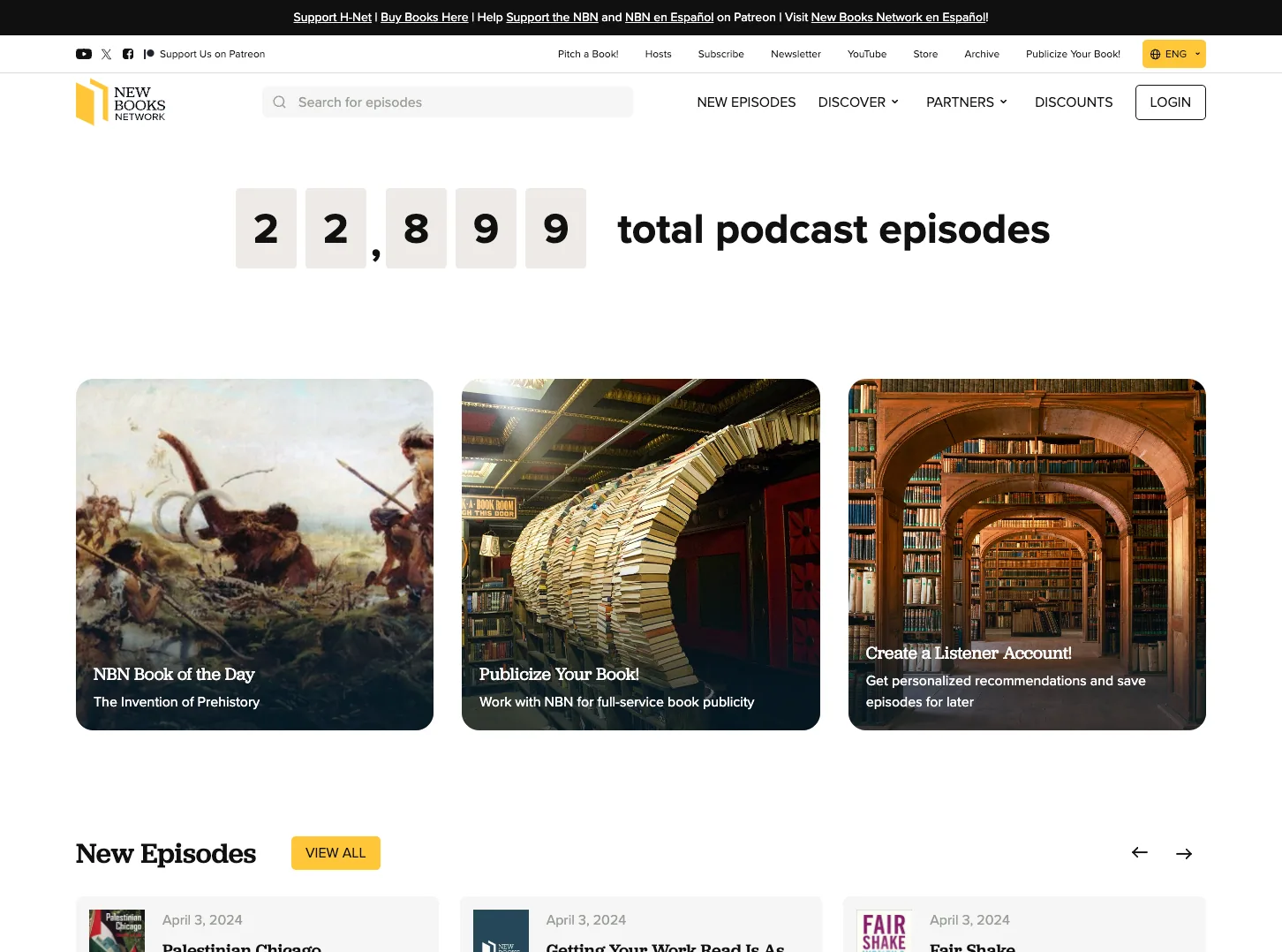Open Publicize Your Book! image card

click(x=641, y=555)
